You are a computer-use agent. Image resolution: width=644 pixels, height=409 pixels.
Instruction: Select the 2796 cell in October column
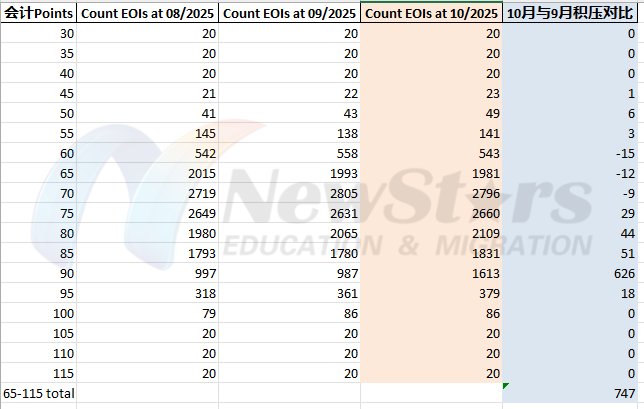(433, 192)
